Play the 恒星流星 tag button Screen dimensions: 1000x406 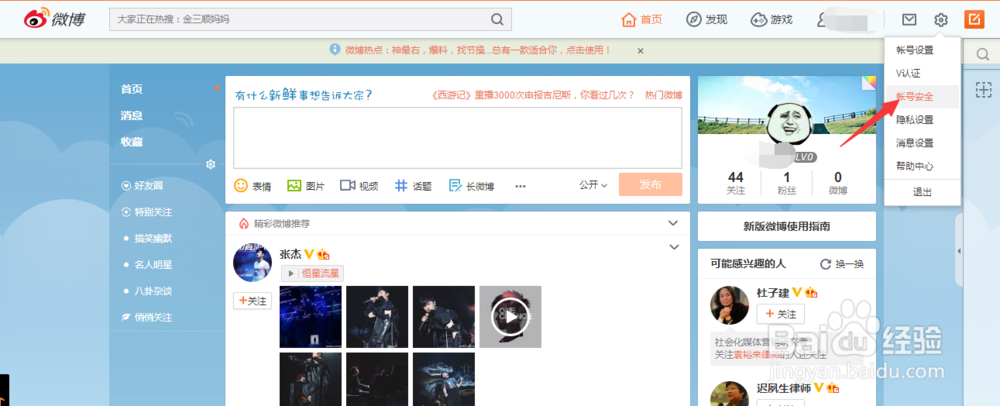pos(312,273)
